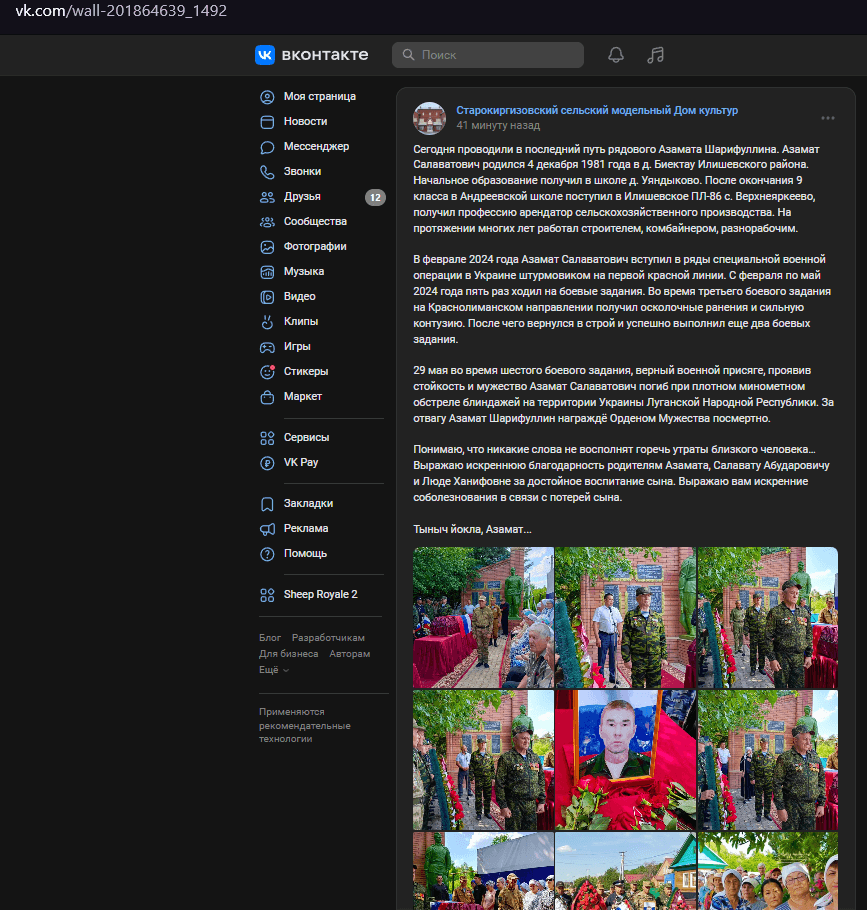867x910 pixels.
Task: Click the search magnifier icon
Action: 409,55
